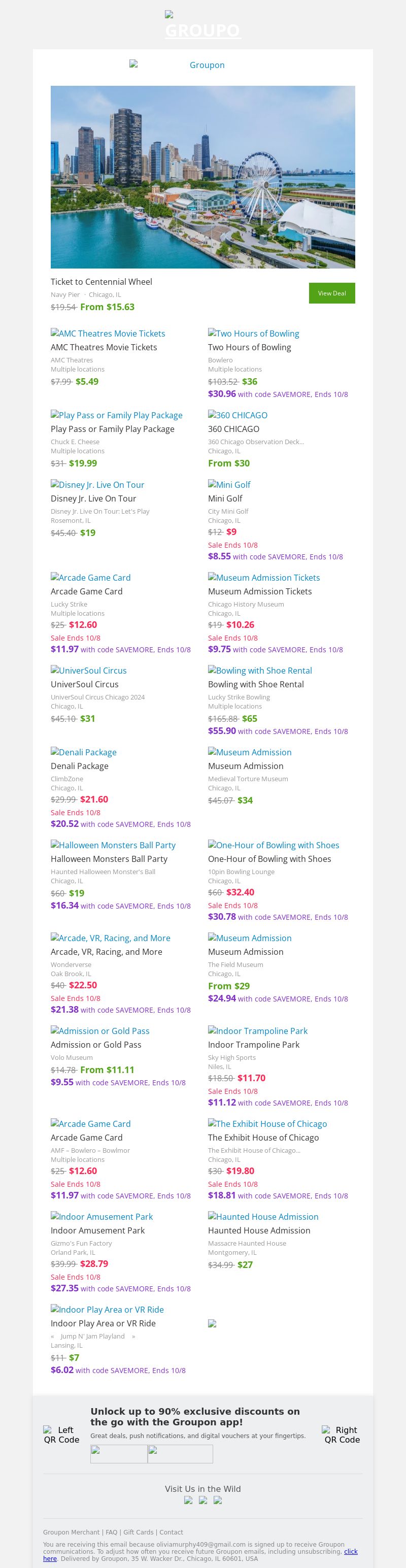The width and height of the screenshot is (406, 1568).
Task: Click the middle social icon under Visit Us
Action: click(202, 1500)
